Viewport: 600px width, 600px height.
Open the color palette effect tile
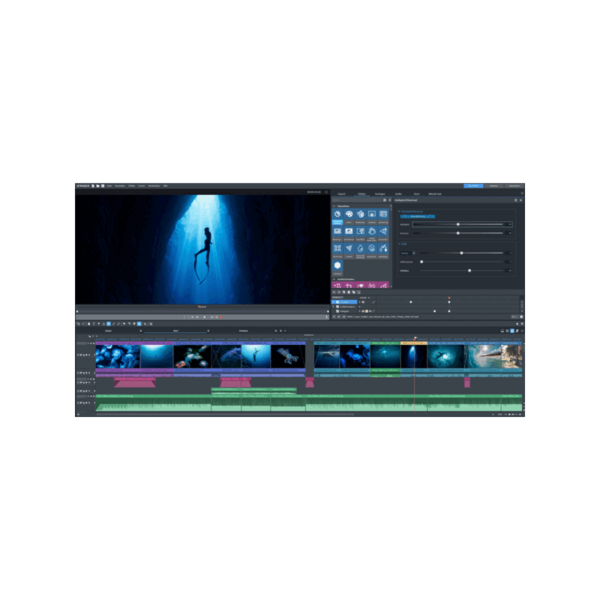point(349,217)
